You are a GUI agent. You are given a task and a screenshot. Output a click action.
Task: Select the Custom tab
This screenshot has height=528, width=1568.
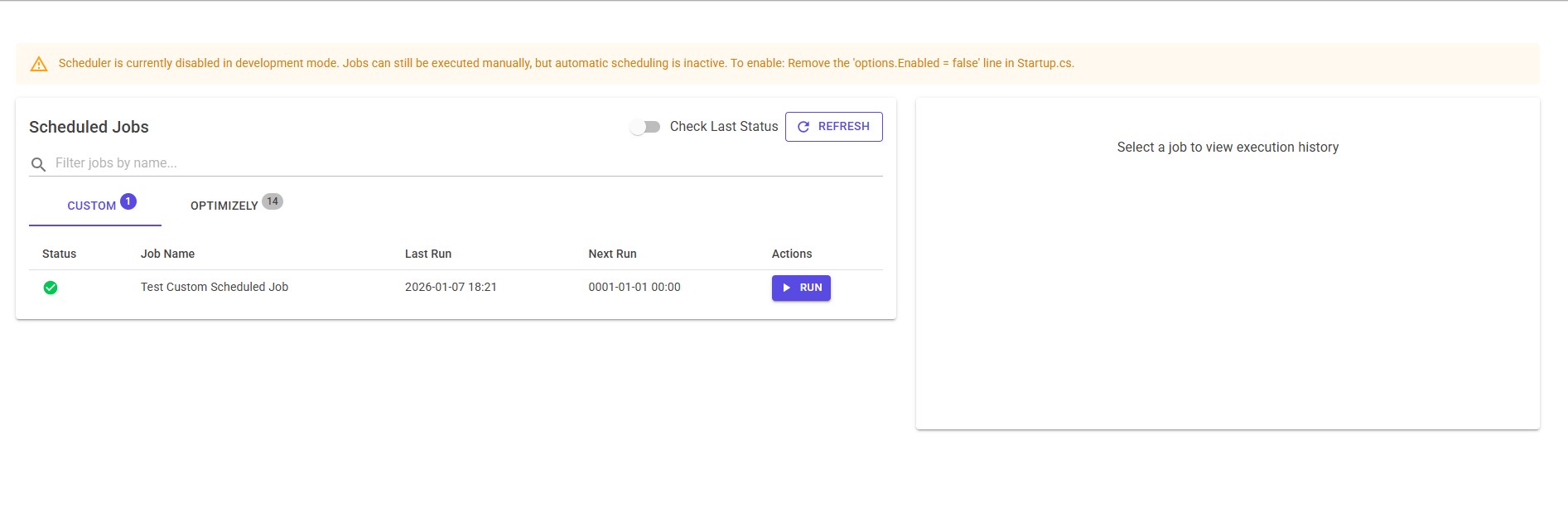pos(92,206)
